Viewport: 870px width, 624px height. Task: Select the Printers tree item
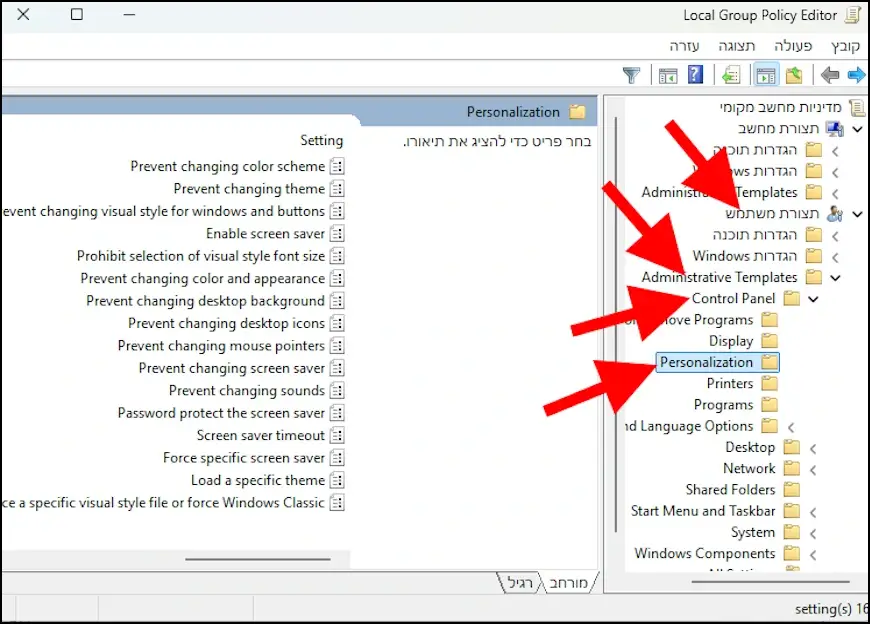[730, 383]
